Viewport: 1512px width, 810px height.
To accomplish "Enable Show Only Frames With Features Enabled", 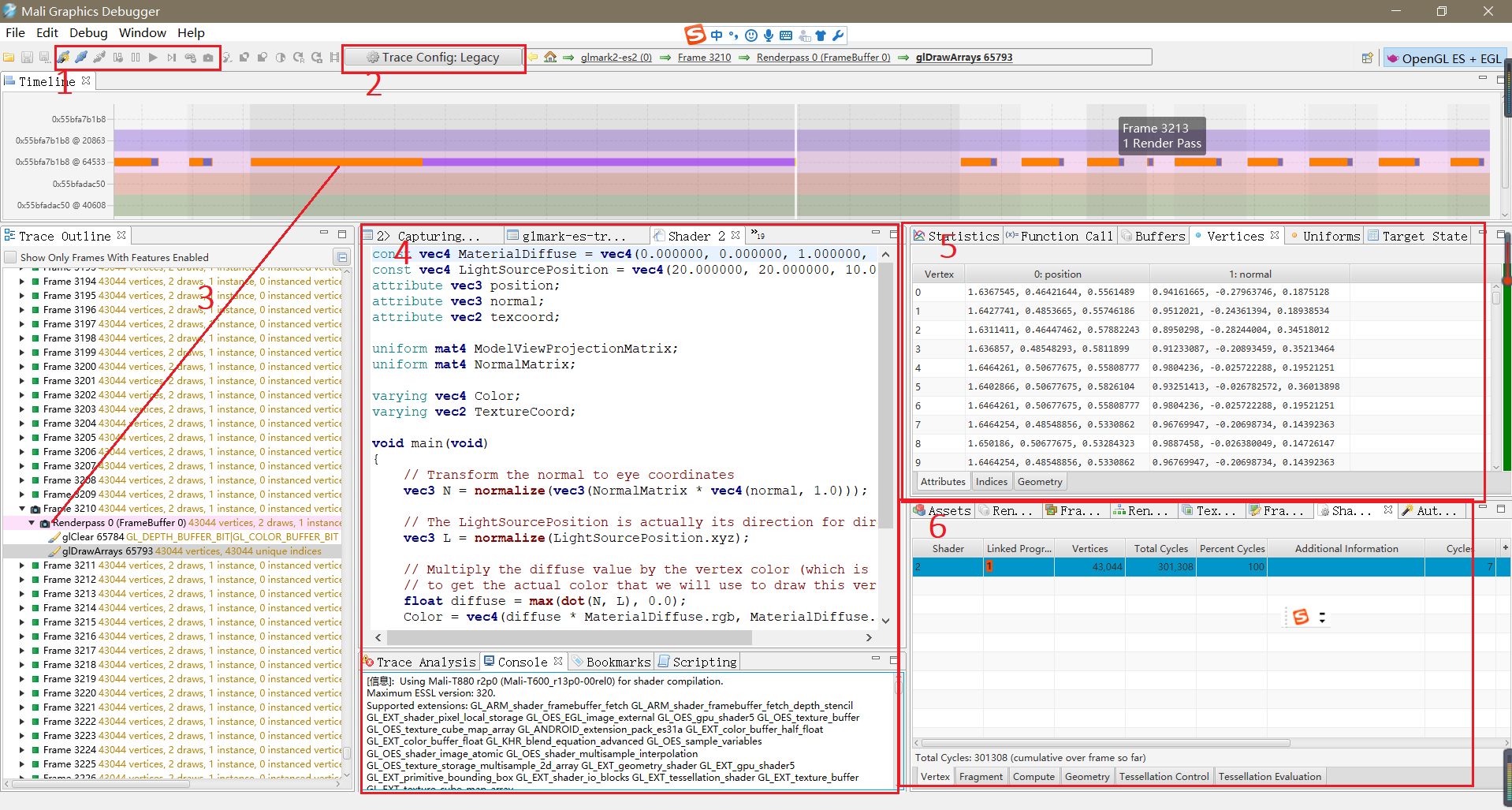I will (11, 257).
